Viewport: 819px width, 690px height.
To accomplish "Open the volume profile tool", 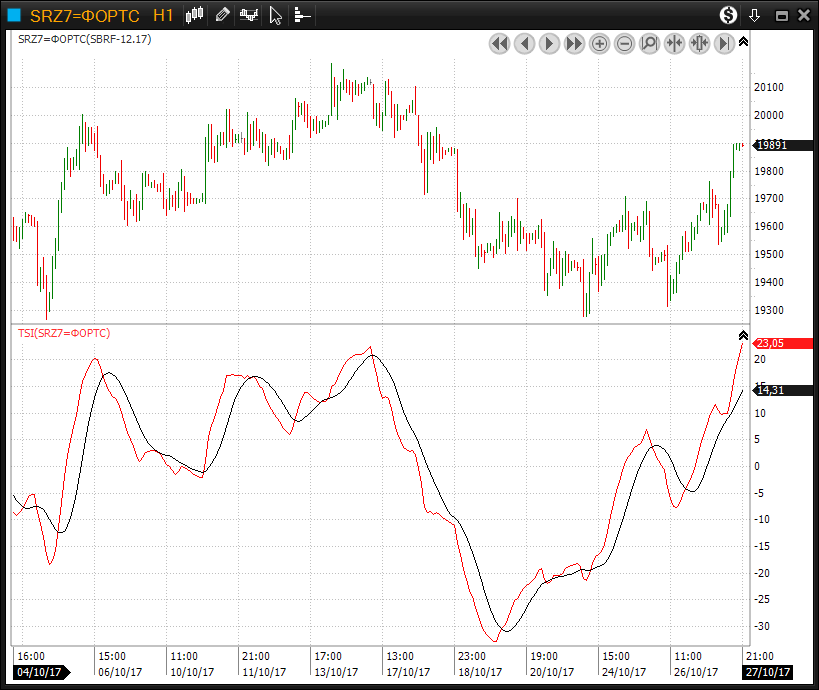I will pos(302,15).
